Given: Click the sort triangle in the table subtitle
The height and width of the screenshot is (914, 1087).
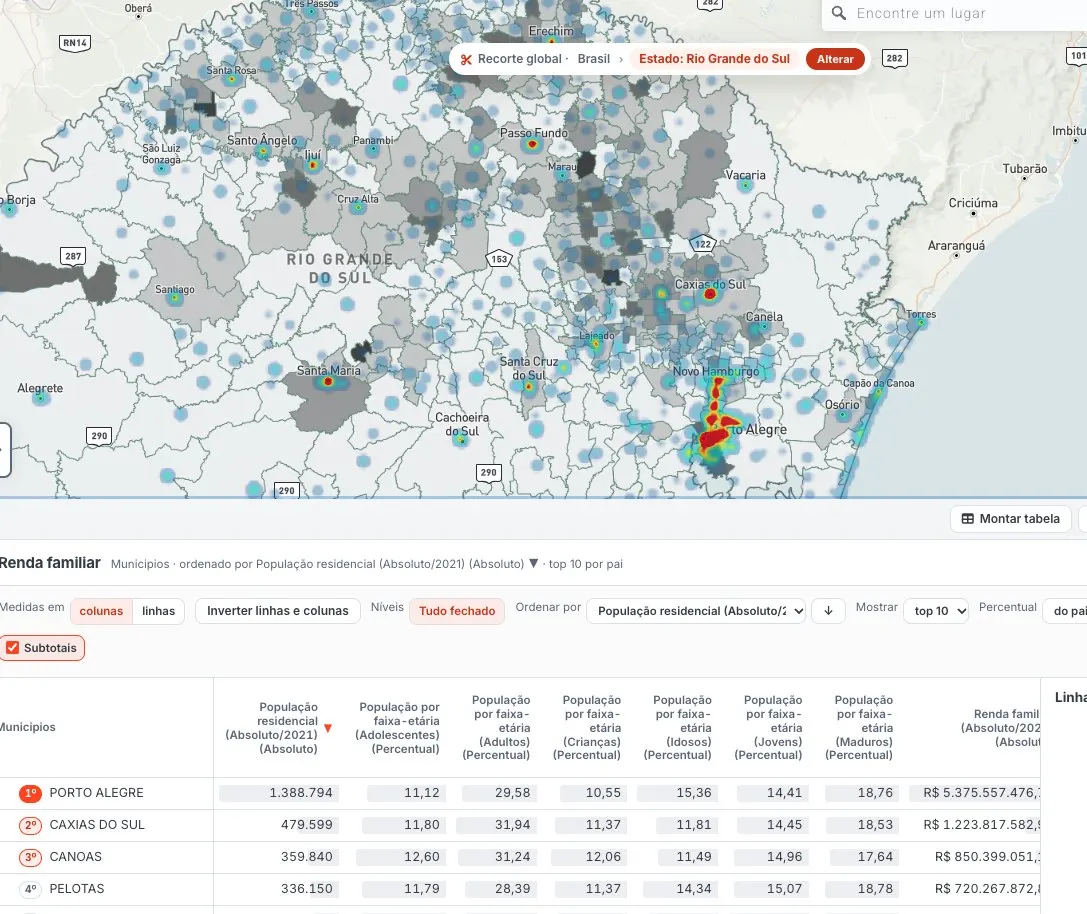Looking at the screenshot, I should [533, 563].
